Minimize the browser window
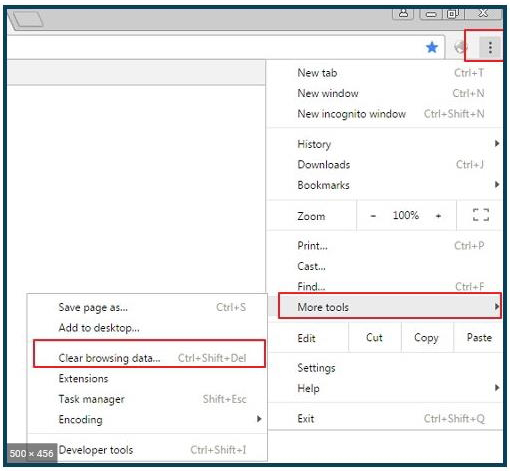This screenshot has height=471, width=510. (431, 14)
